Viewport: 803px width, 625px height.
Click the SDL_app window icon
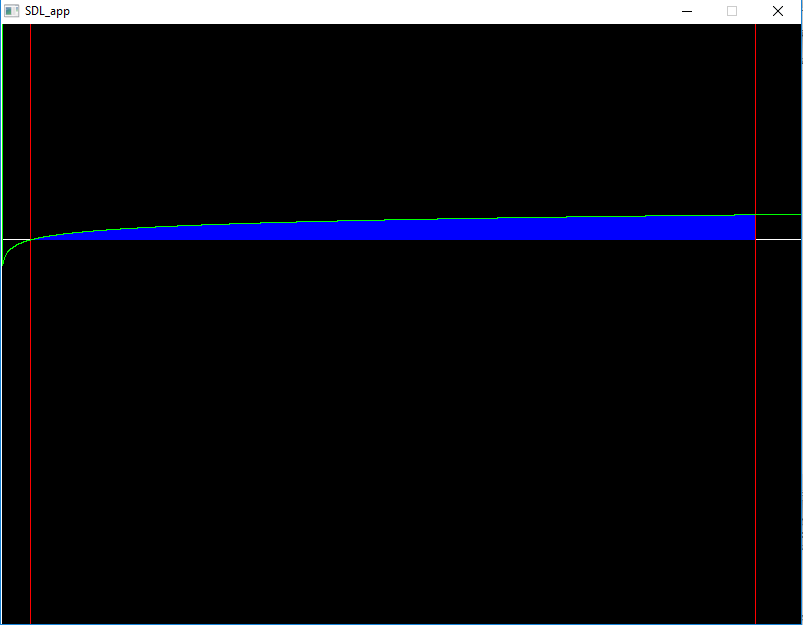pos(12,11)
